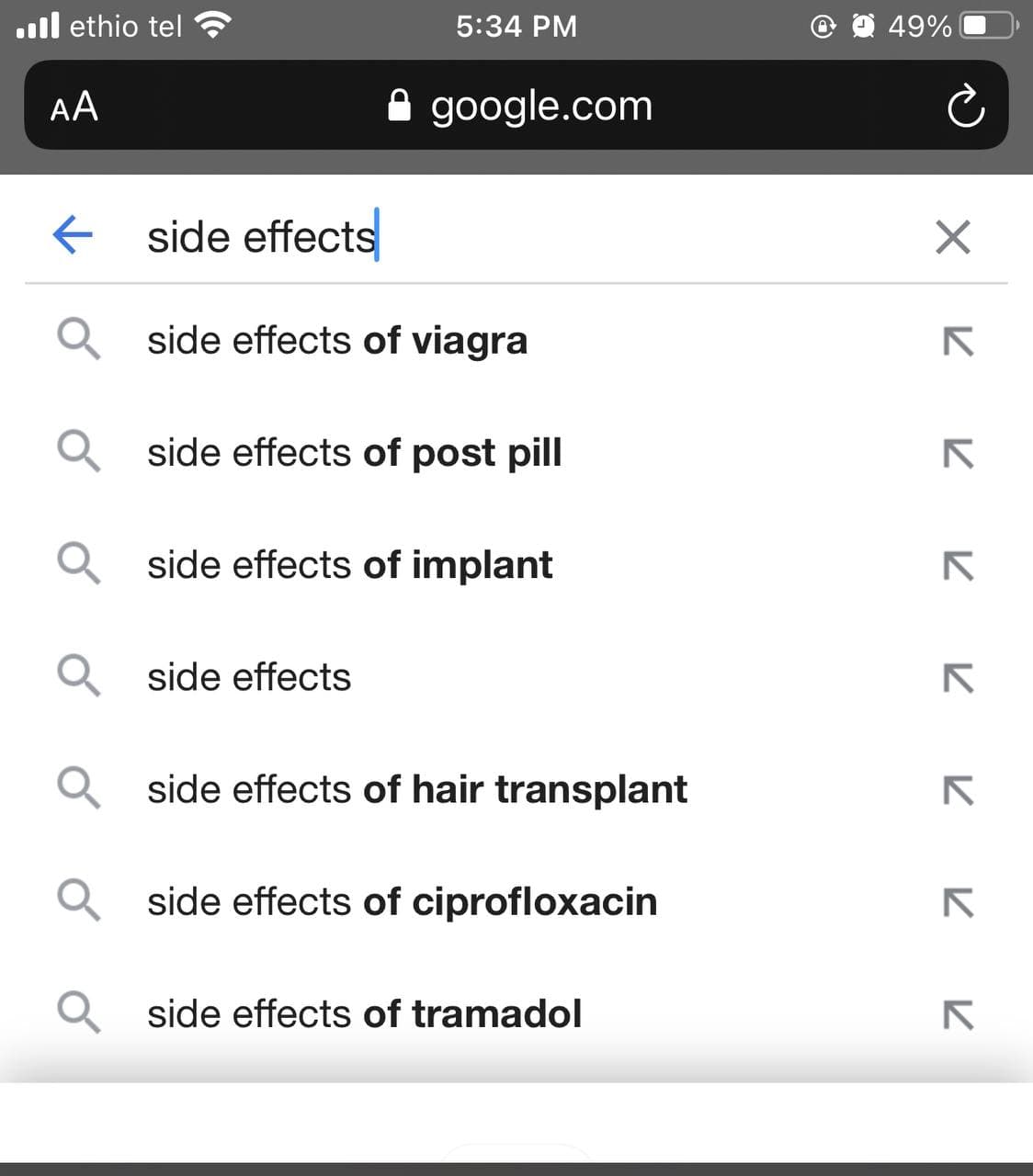Reload the page with refresh icon
Screen dimensions: 1033x1176
tap(966, 107)
